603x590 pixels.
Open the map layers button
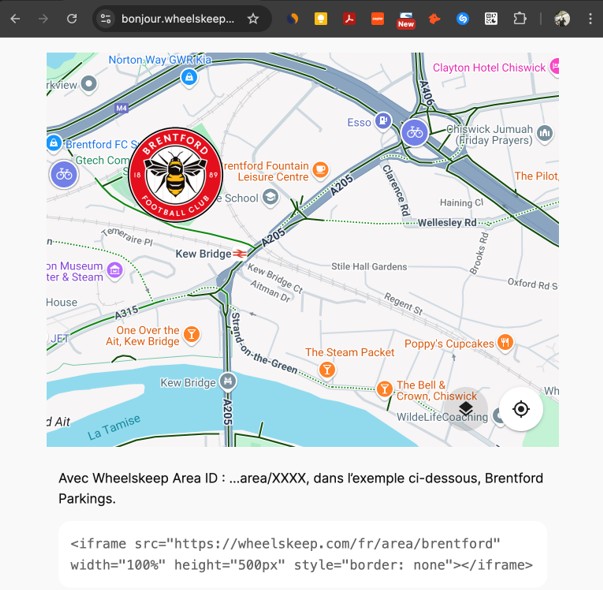pyautogui.click(x=466, y=408)
